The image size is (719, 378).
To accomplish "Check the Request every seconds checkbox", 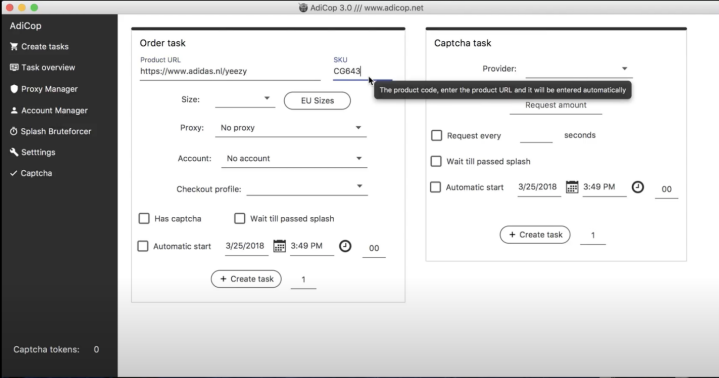I will point(437,135).
